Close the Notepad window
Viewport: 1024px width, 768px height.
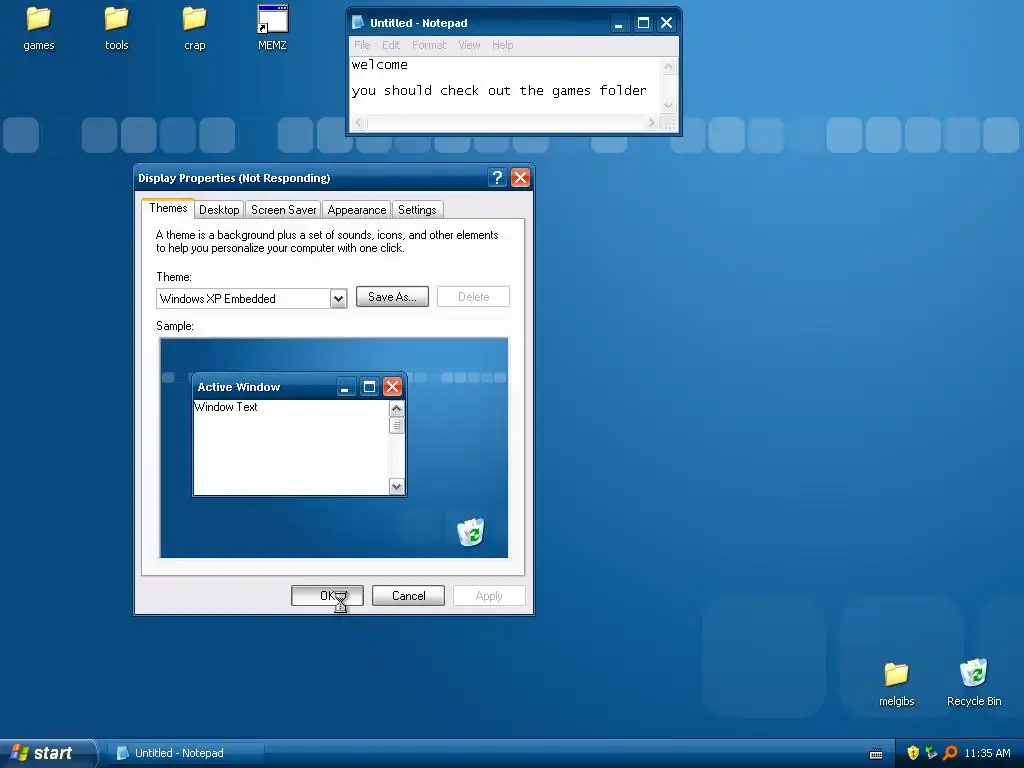tap(666, 23)
